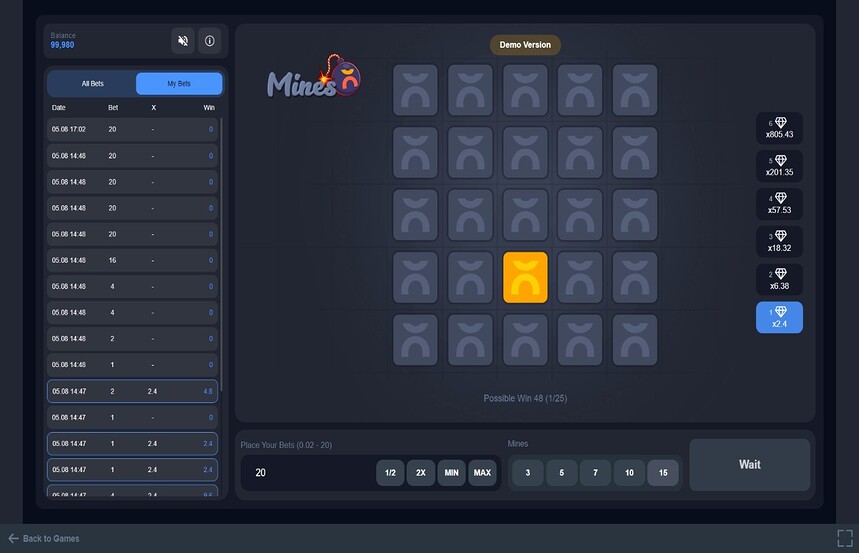Set minimum bet with MIN button
Viewport: 859px width, 553px height.
pyautogui.click(x=451, y=472)
